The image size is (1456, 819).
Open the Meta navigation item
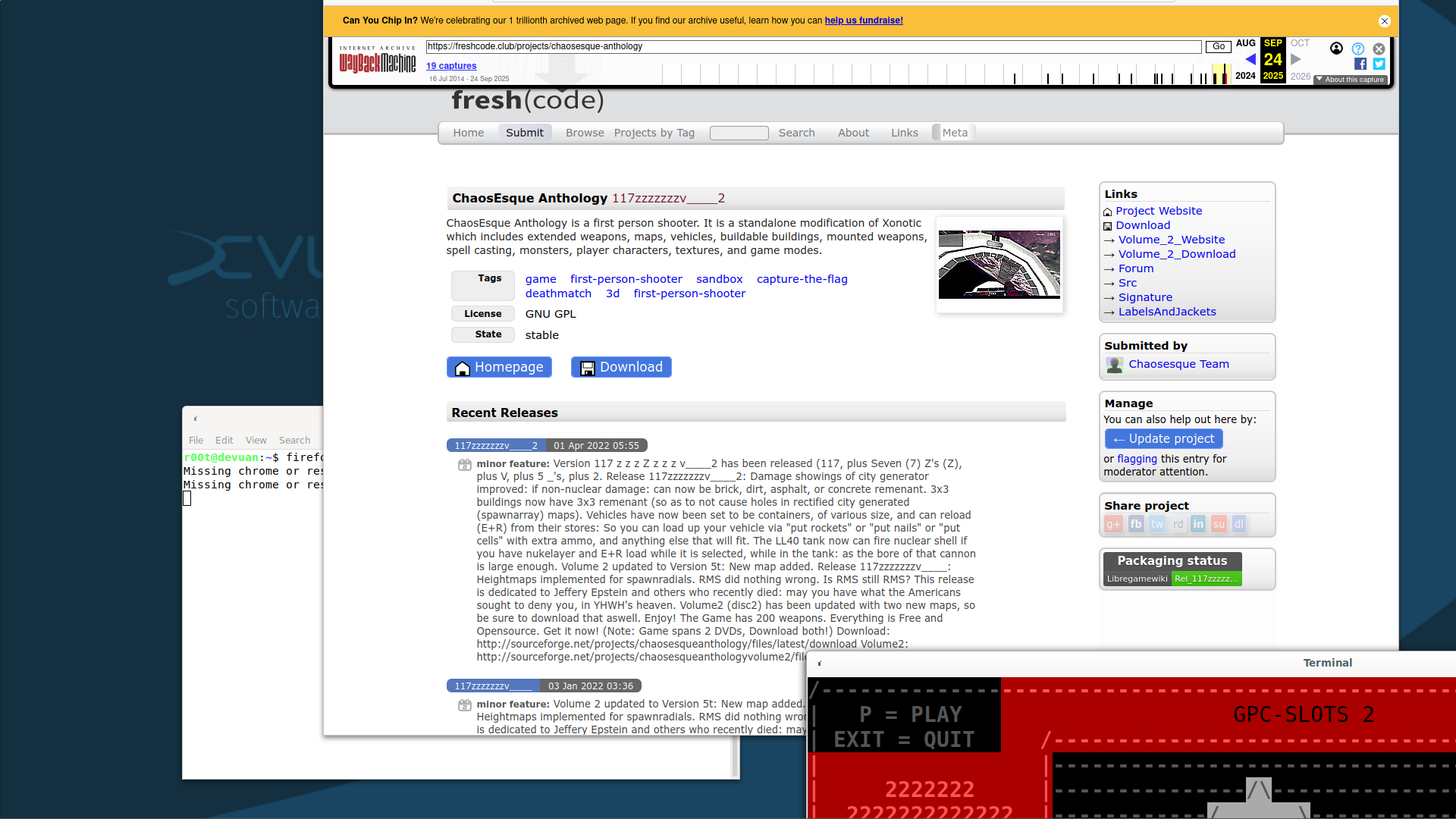(x=954, y=133)
